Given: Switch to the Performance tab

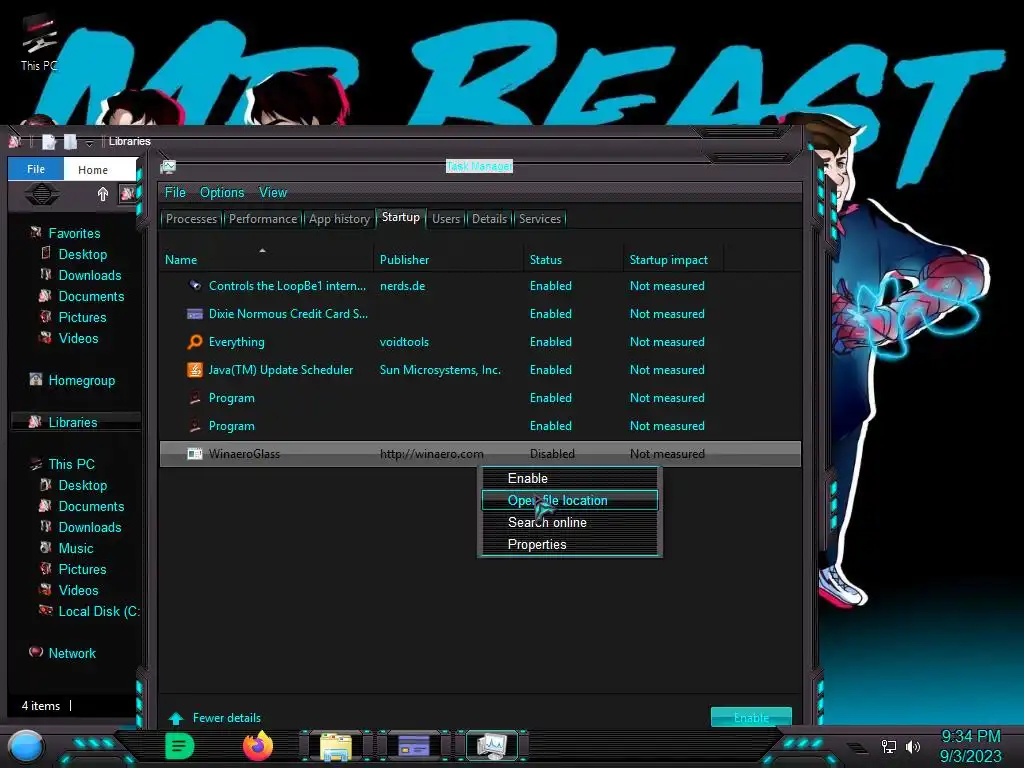Looking at the screenshot, I should point(263,219).
